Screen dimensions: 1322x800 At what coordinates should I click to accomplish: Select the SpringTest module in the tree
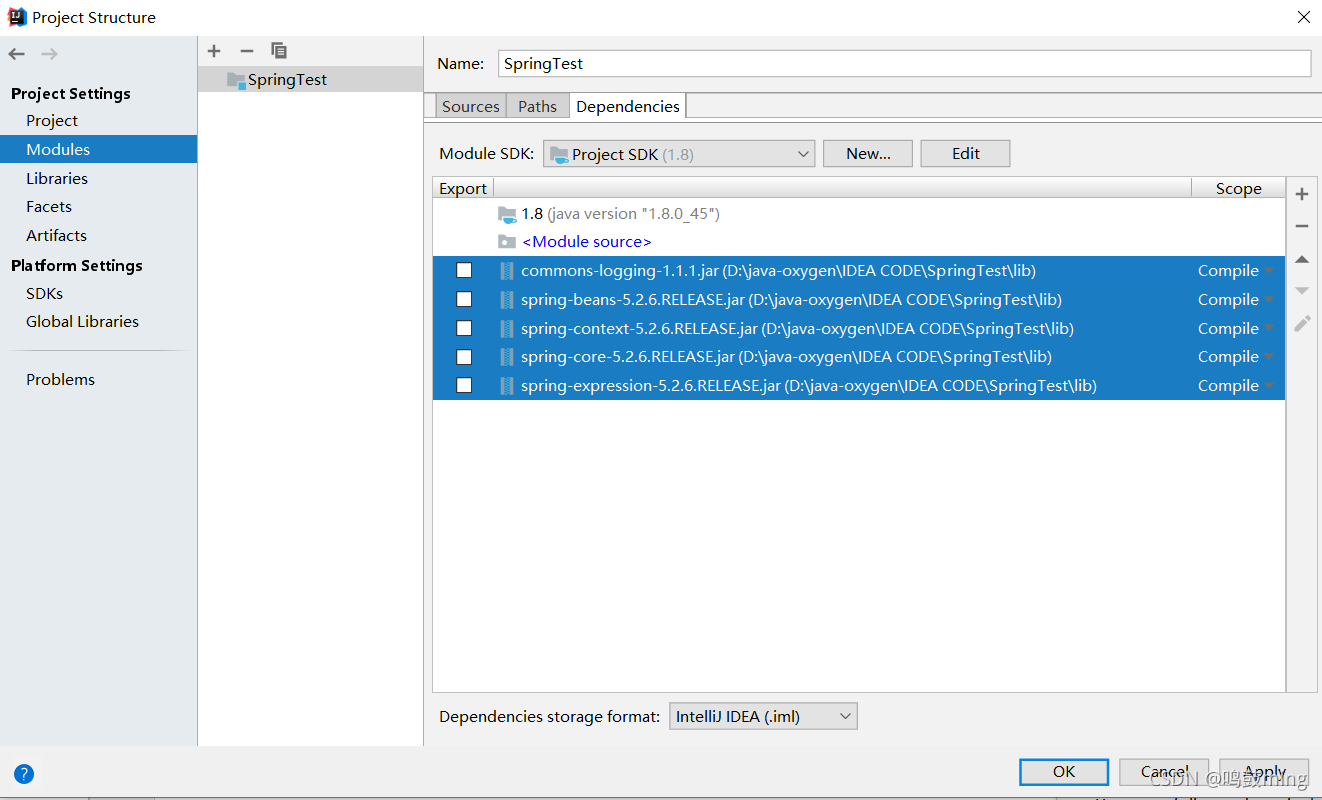pyautogui.click(x=310, y=80)
